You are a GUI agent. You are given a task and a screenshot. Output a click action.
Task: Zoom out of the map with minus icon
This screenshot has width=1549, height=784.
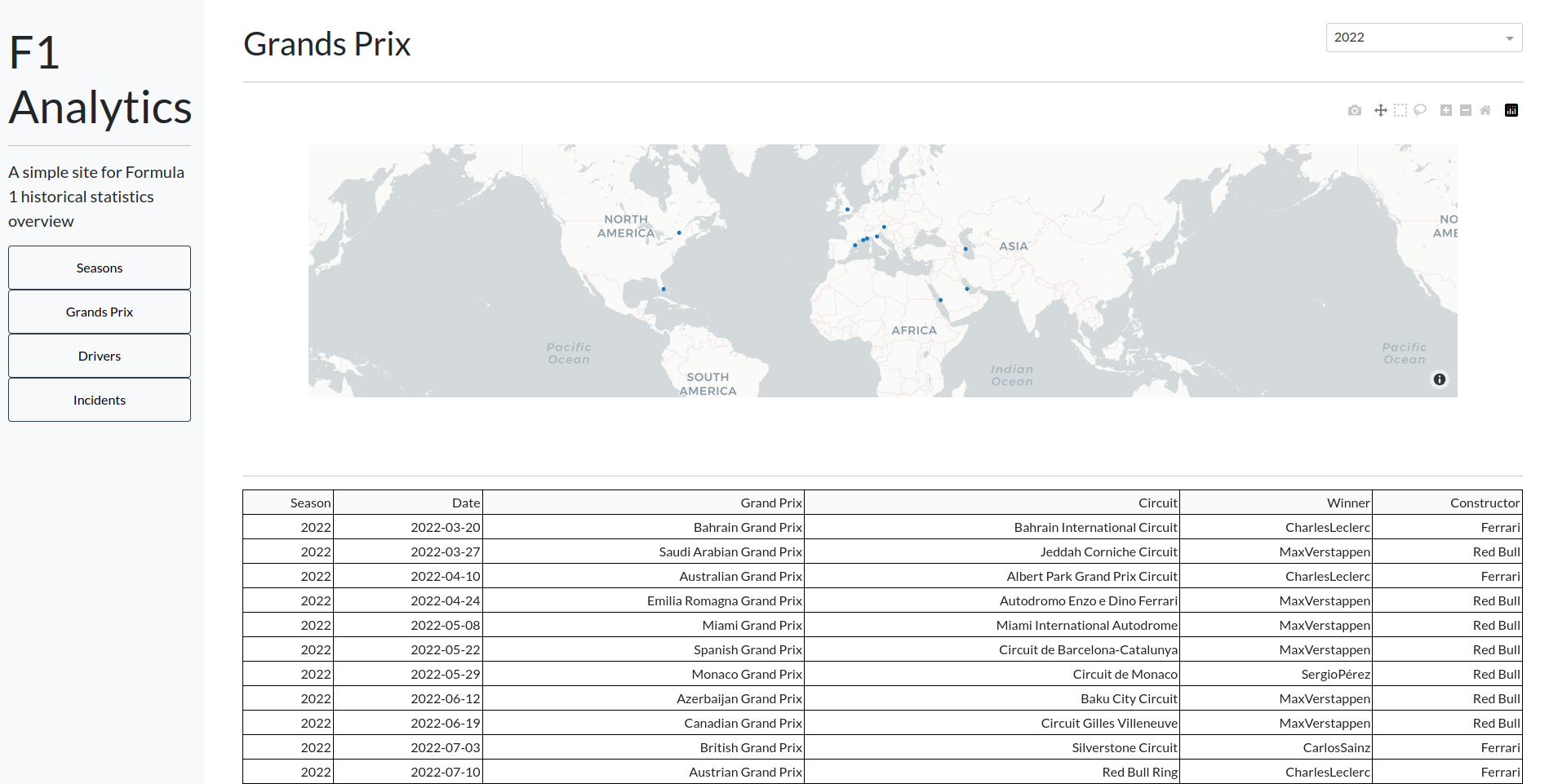[x=1466, y=110]
